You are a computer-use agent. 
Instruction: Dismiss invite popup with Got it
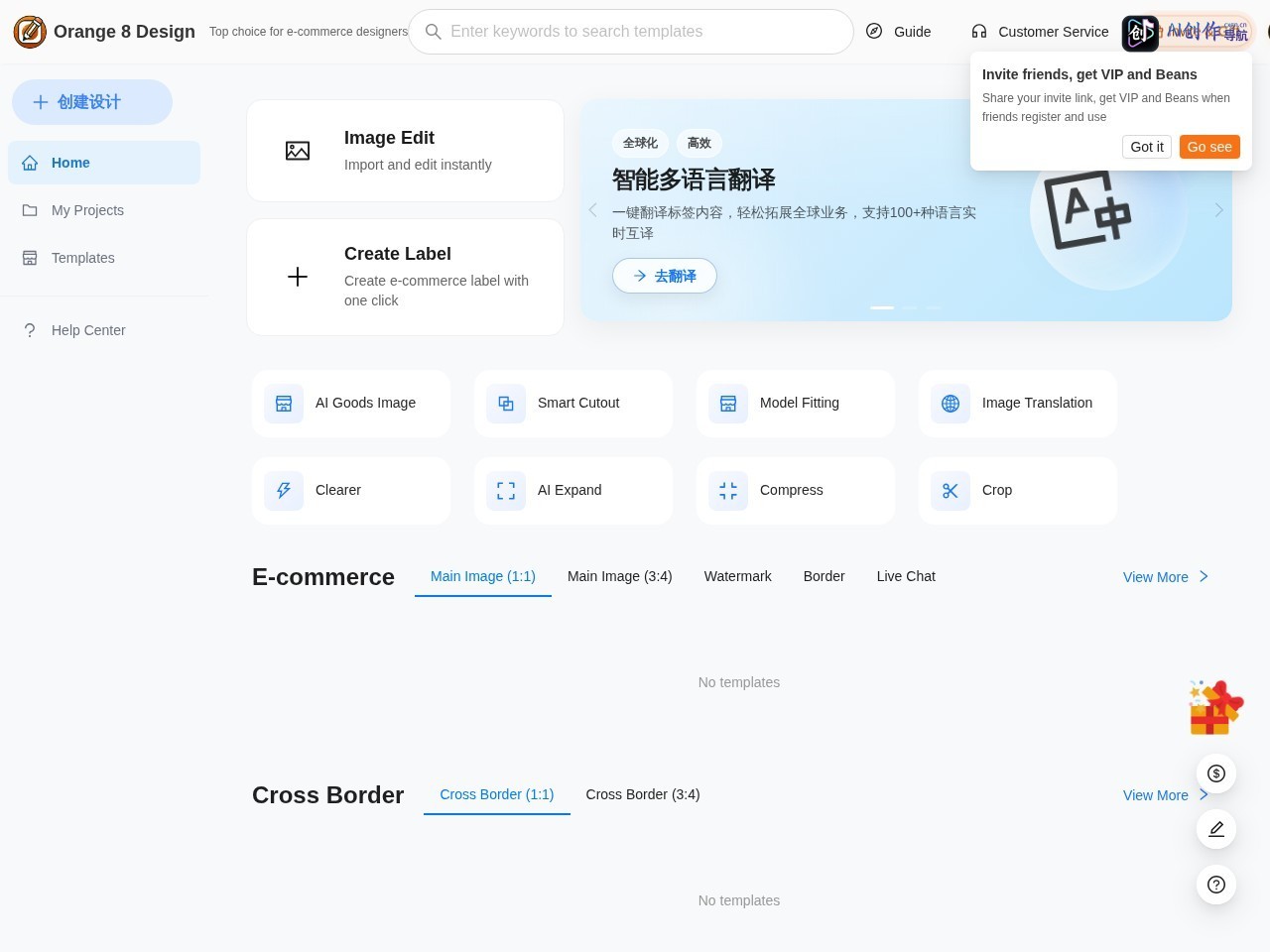[x=1147, y=147]
